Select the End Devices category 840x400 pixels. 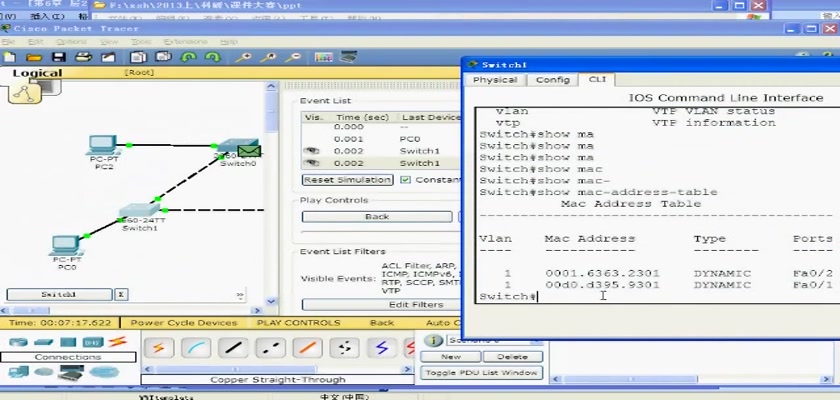point(18,372)
